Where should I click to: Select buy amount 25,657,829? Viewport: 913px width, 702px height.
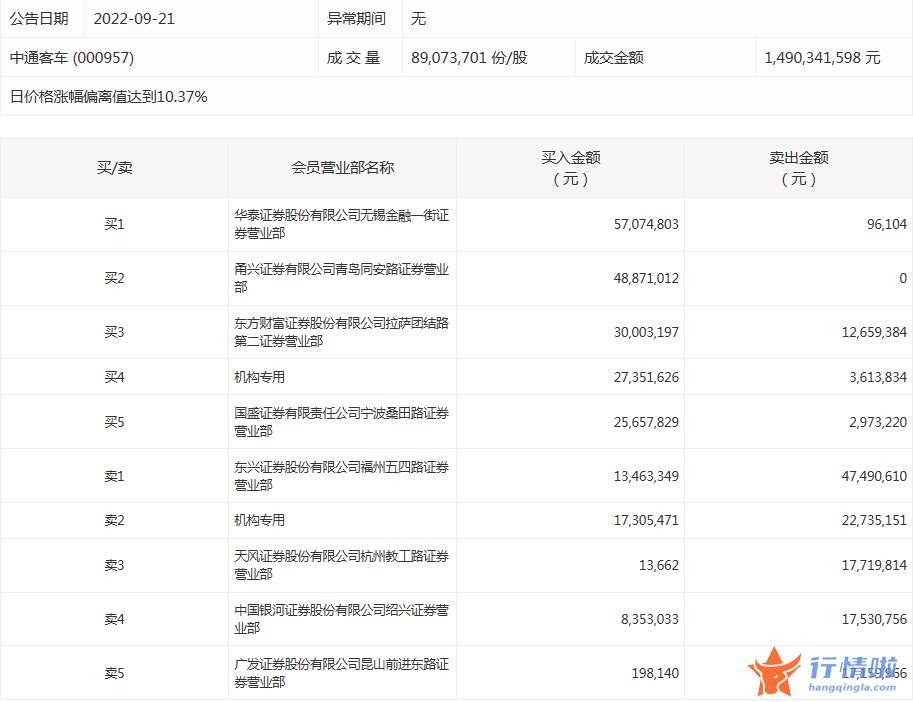point(646,422)
